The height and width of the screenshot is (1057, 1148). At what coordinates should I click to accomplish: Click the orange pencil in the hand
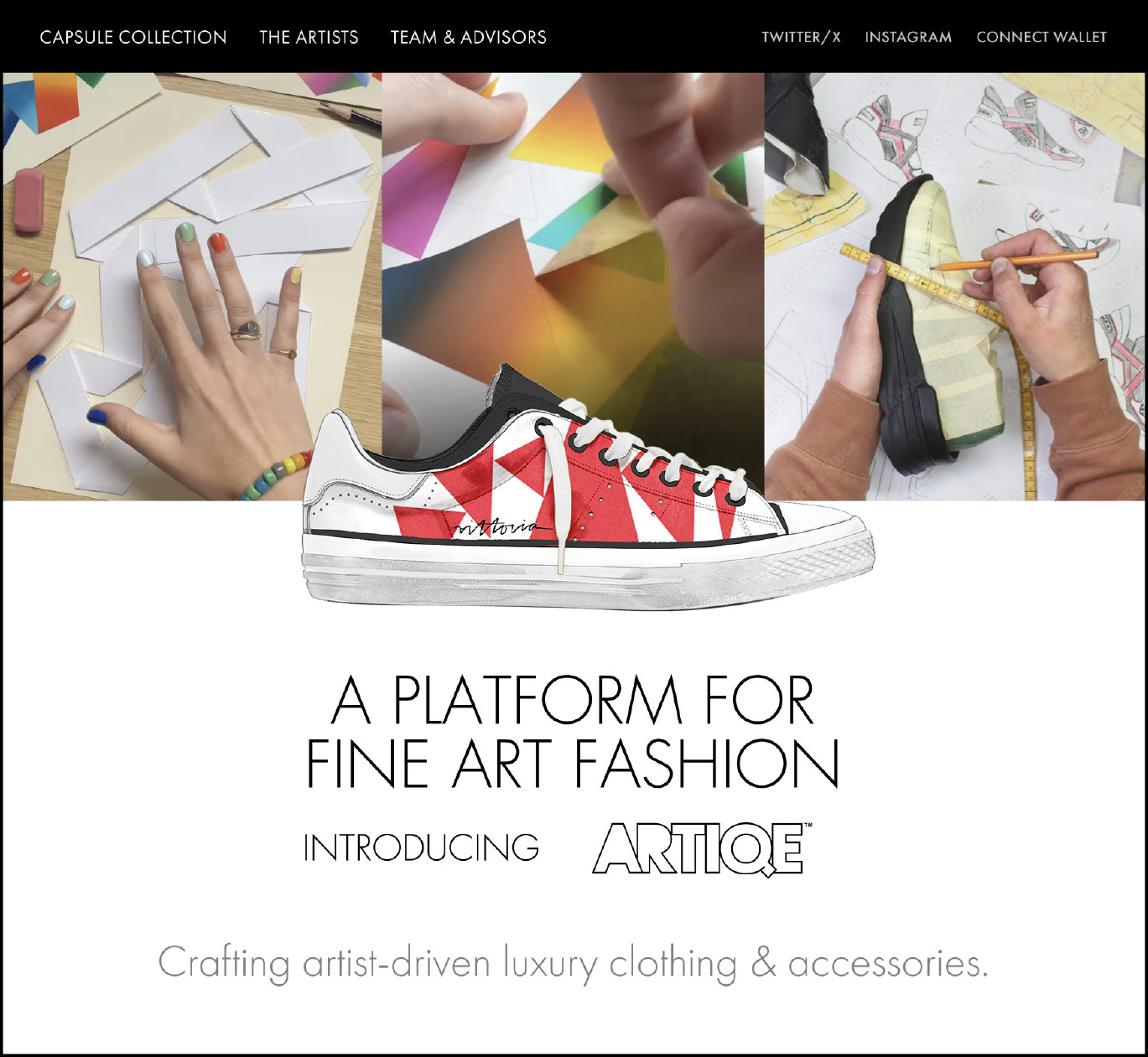pos(1015,260)
